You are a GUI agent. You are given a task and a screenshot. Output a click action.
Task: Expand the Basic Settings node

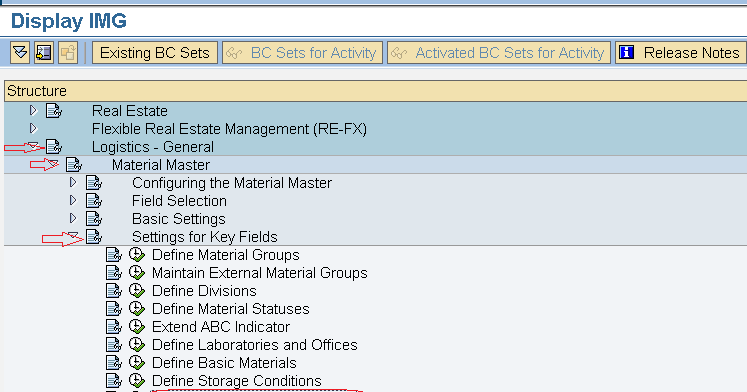(x=73, y=219)
